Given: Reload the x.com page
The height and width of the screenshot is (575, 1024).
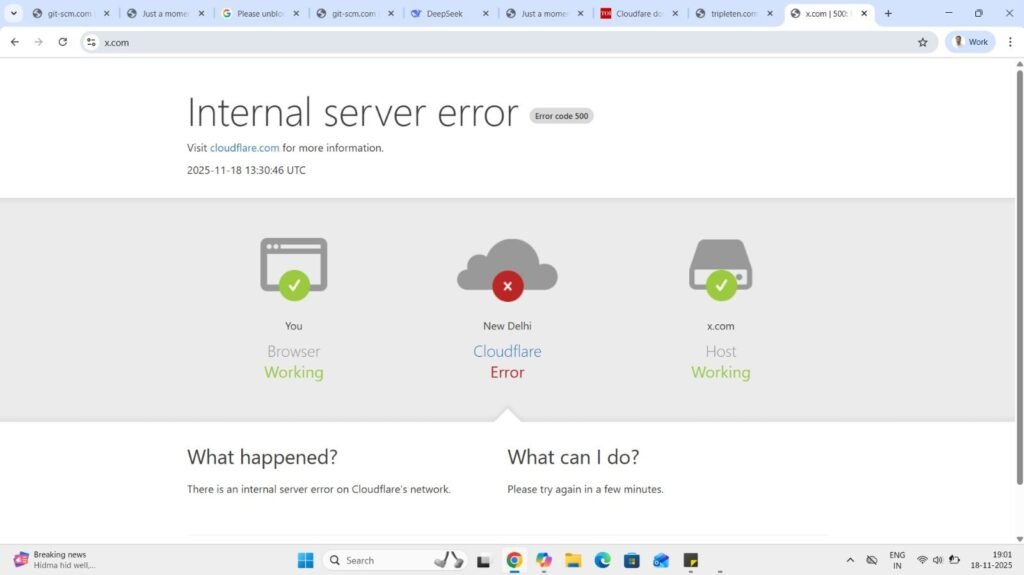Looking at the screenshot, I should (x=63, y=42).
